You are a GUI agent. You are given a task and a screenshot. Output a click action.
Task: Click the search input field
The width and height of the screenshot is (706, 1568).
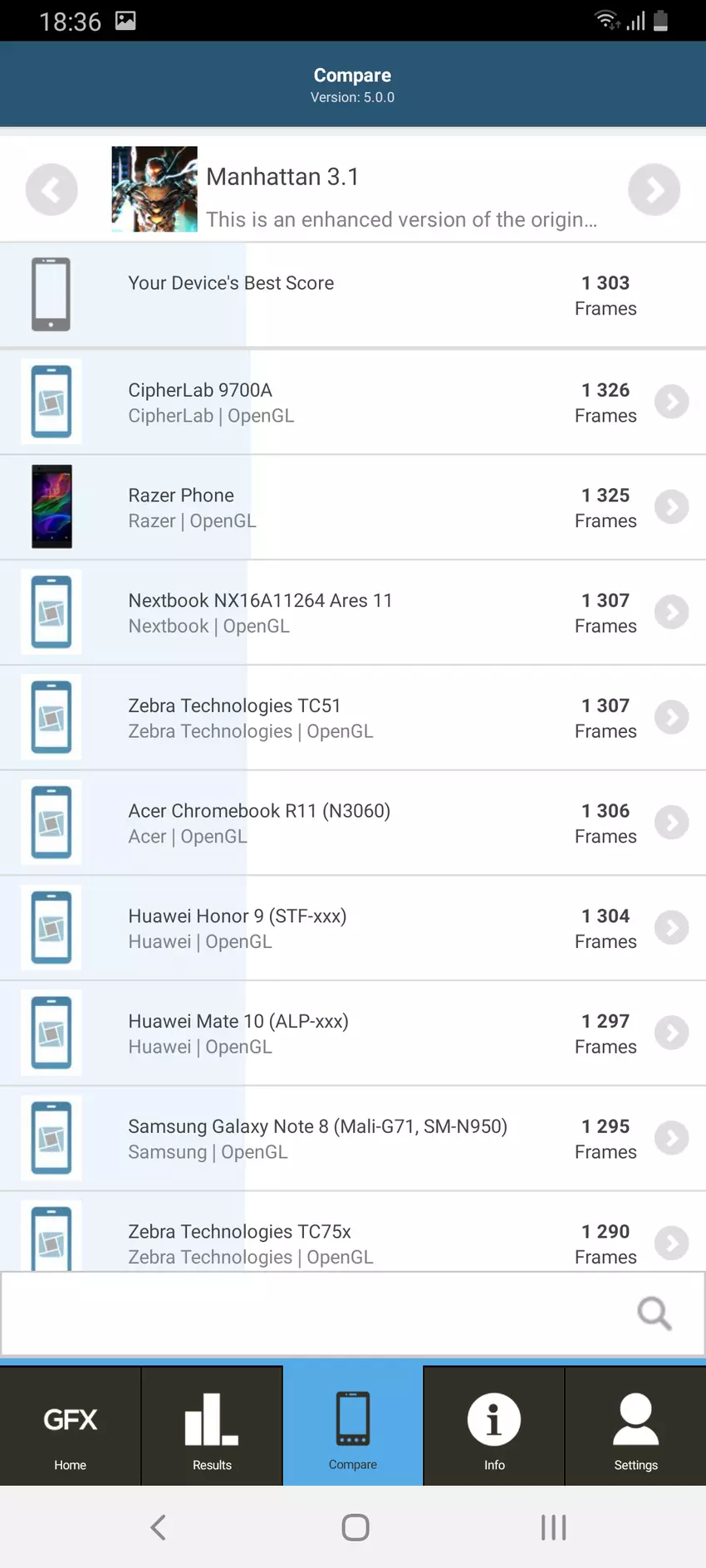[316, 1313]
